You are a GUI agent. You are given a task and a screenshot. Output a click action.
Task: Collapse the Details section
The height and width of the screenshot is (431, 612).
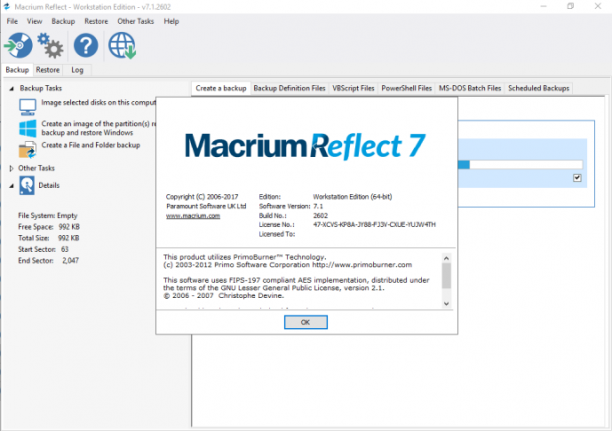coord(12,186)
